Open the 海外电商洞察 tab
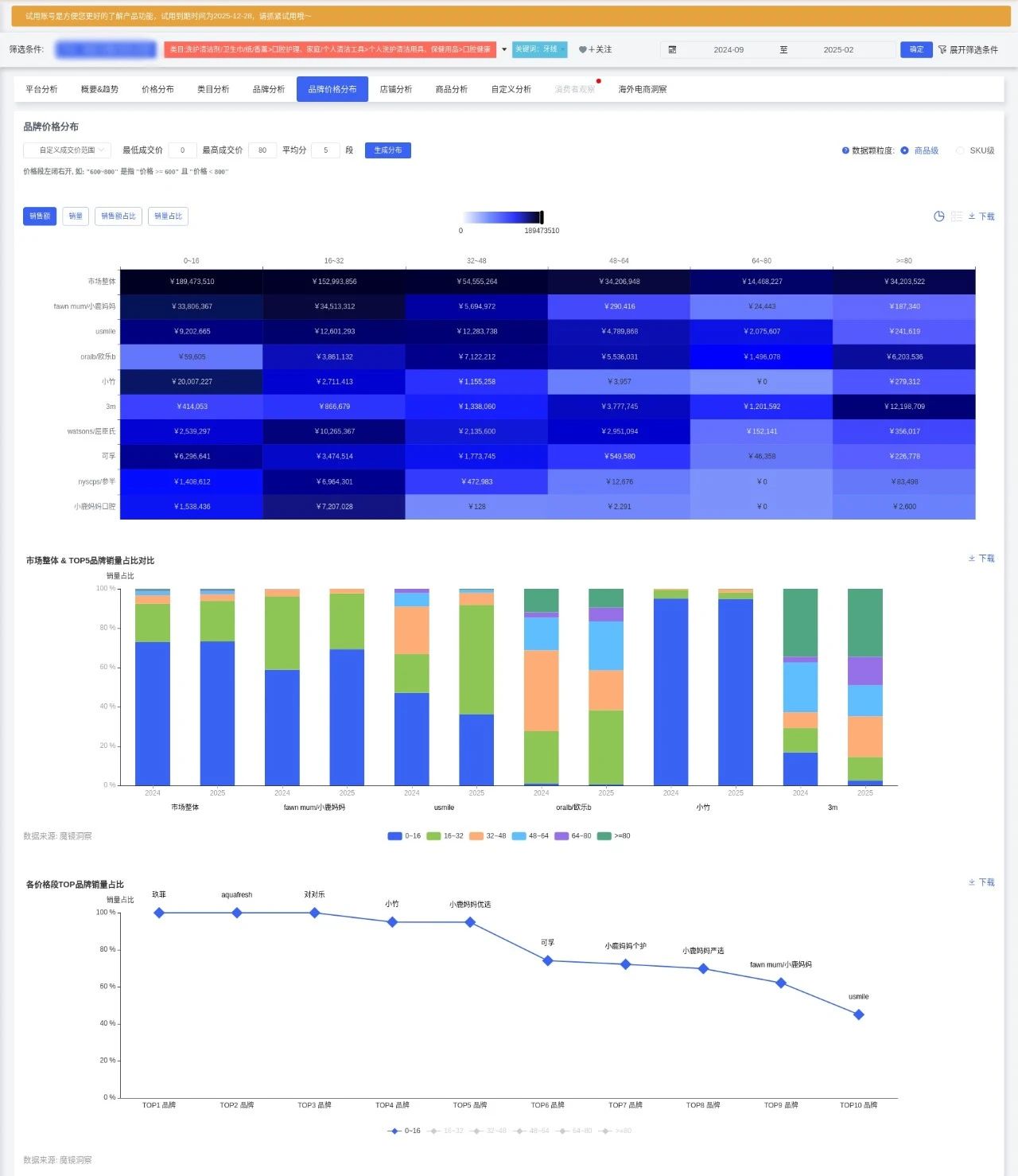1018x1176 pixels. pos(643,89)
